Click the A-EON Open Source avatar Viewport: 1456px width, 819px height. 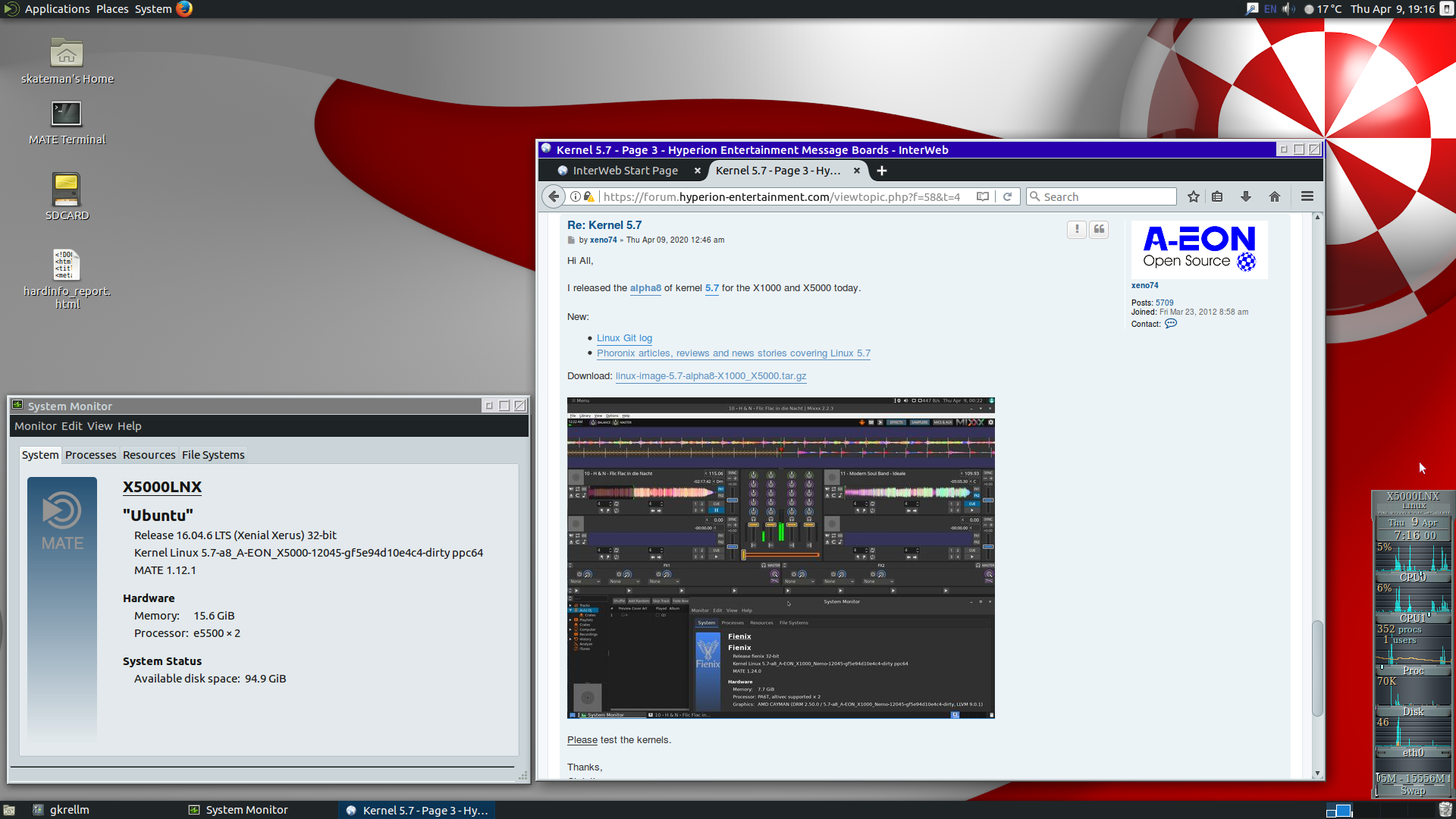coord(1199,249)
